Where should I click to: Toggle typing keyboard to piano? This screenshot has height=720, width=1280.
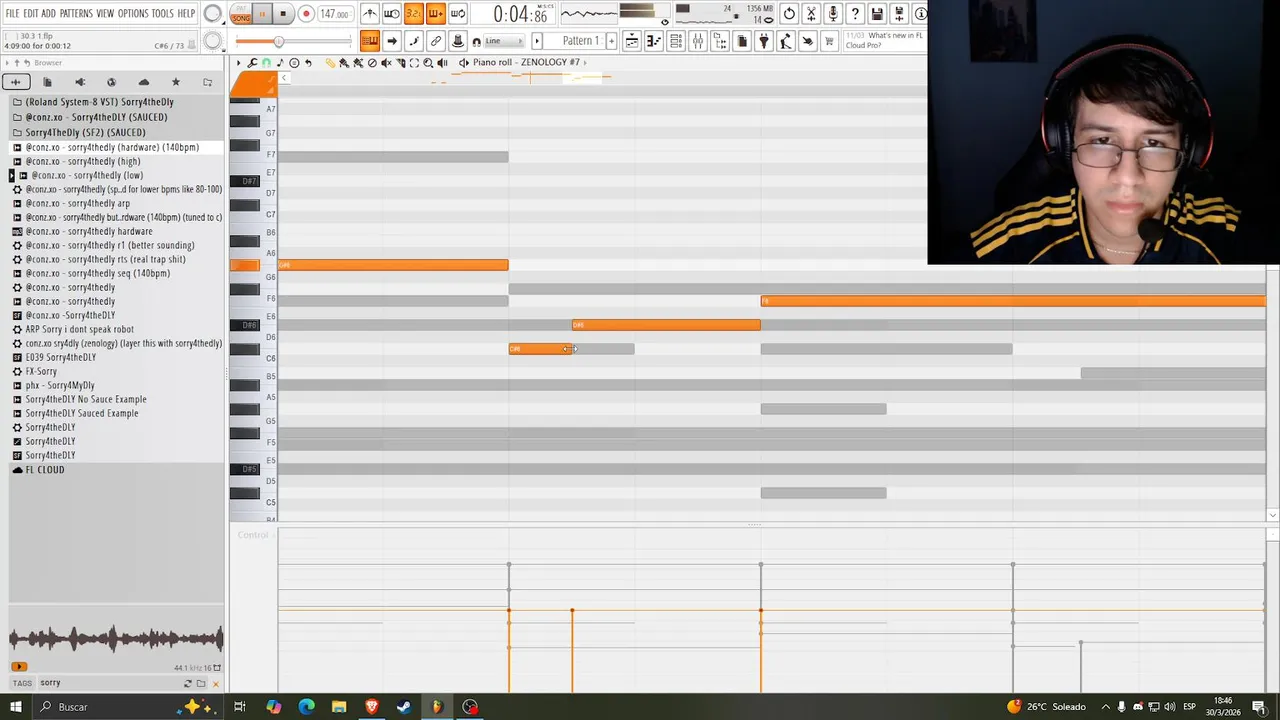coord(370,41)
